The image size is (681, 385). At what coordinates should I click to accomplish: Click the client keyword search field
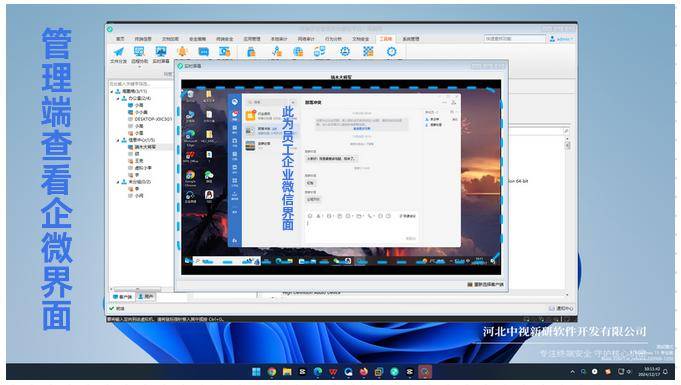tap(139, 83)
